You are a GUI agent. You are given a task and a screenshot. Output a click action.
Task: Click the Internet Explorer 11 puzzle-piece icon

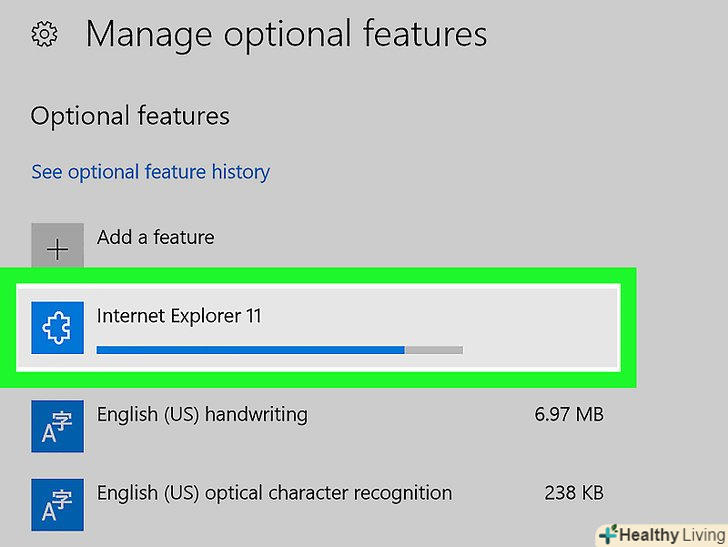pos(57,327)
